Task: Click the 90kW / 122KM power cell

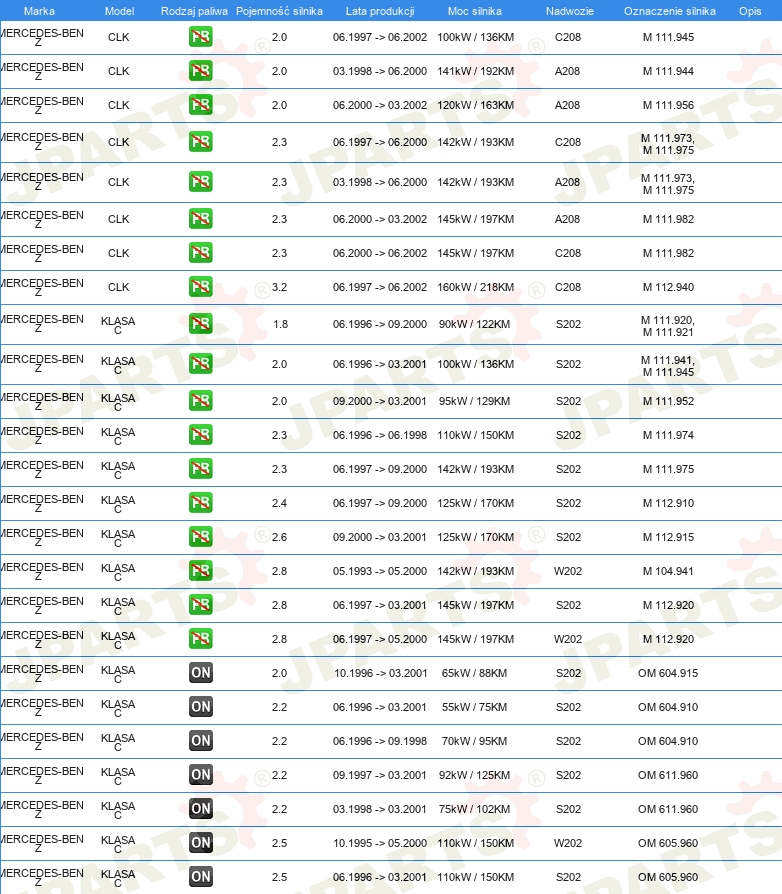Action: point(474,324)
